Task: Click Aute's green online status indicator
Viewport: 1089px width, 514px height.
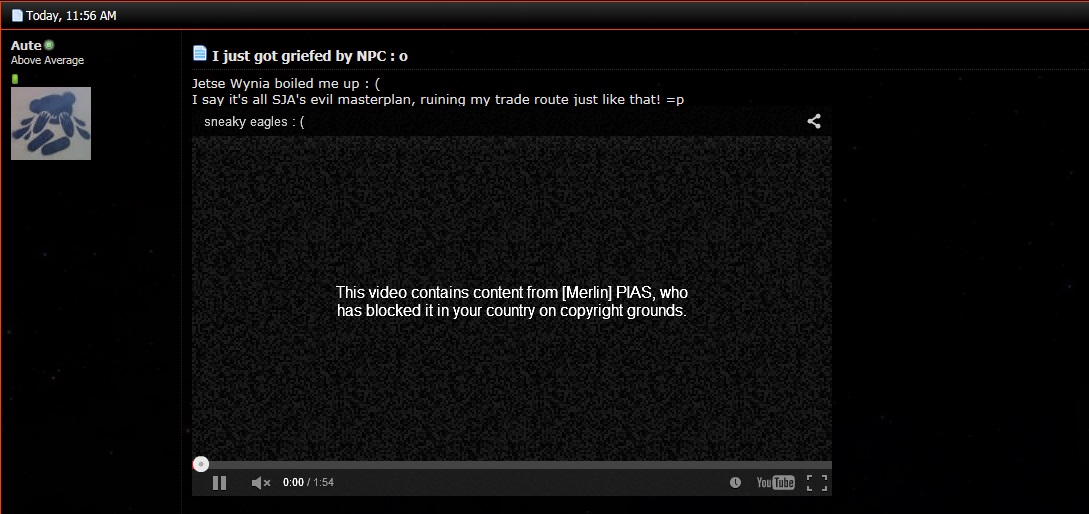Action: [x=49, y=45]
